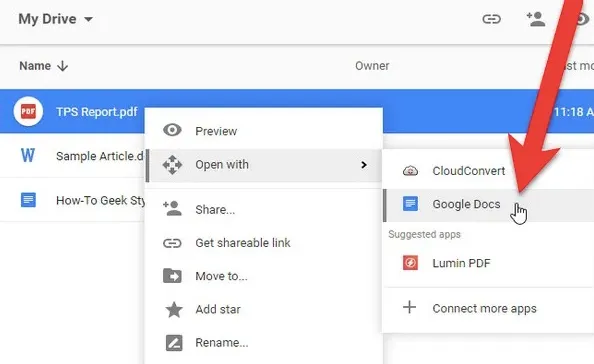Click the red Lumin PDF icon

pos(410,263)
